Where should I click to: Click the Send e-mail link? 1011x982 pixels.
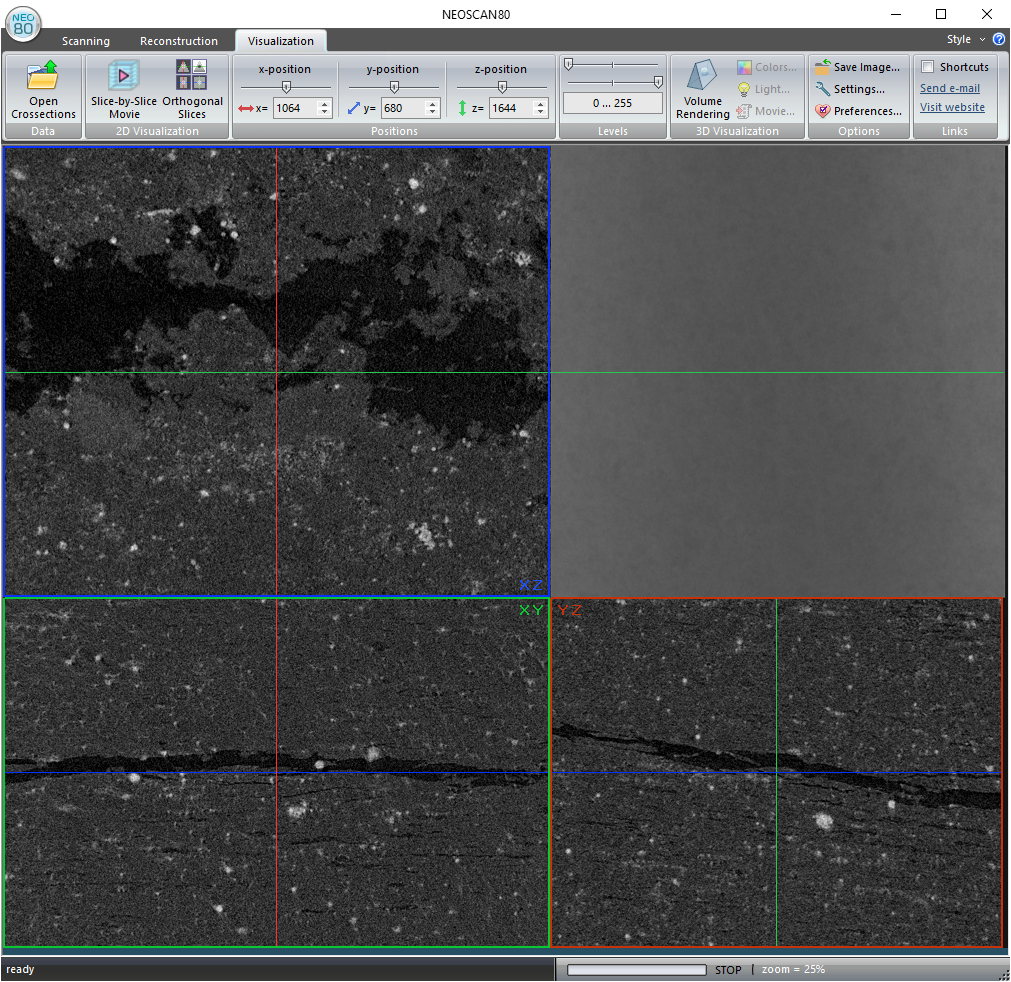coord(949,88)
